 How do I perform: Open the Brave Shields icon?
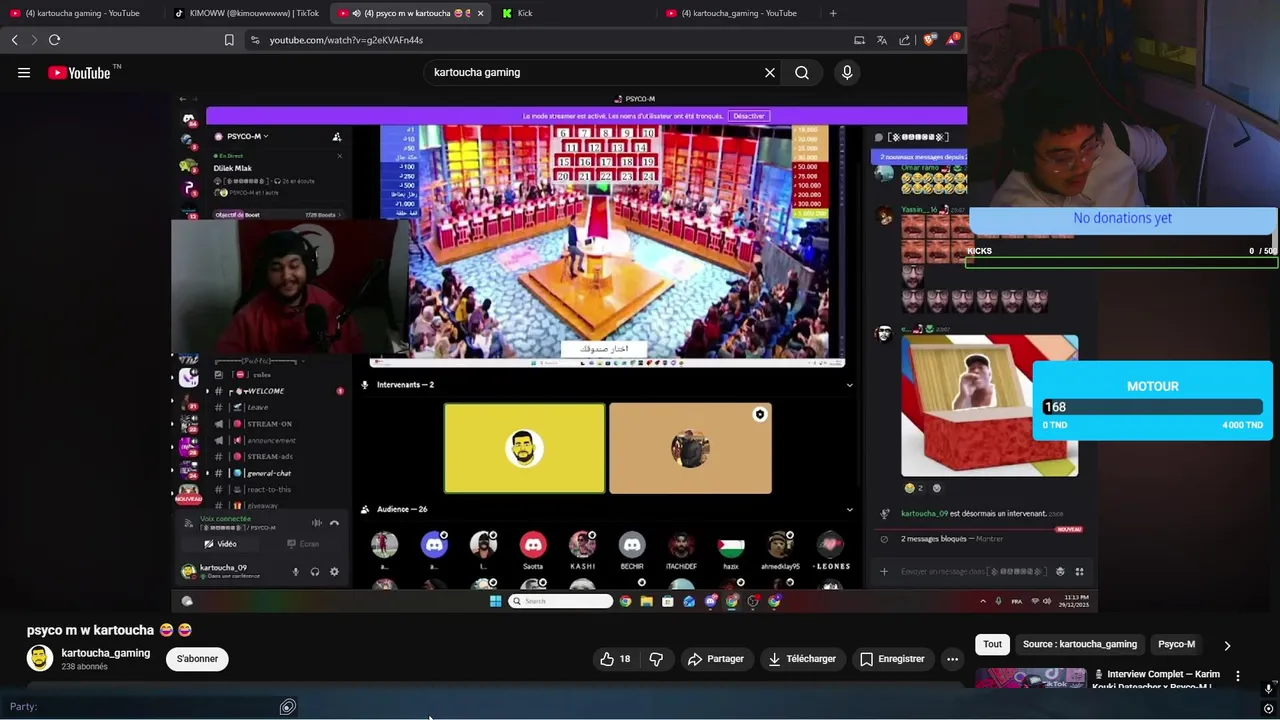click(929, 40)
